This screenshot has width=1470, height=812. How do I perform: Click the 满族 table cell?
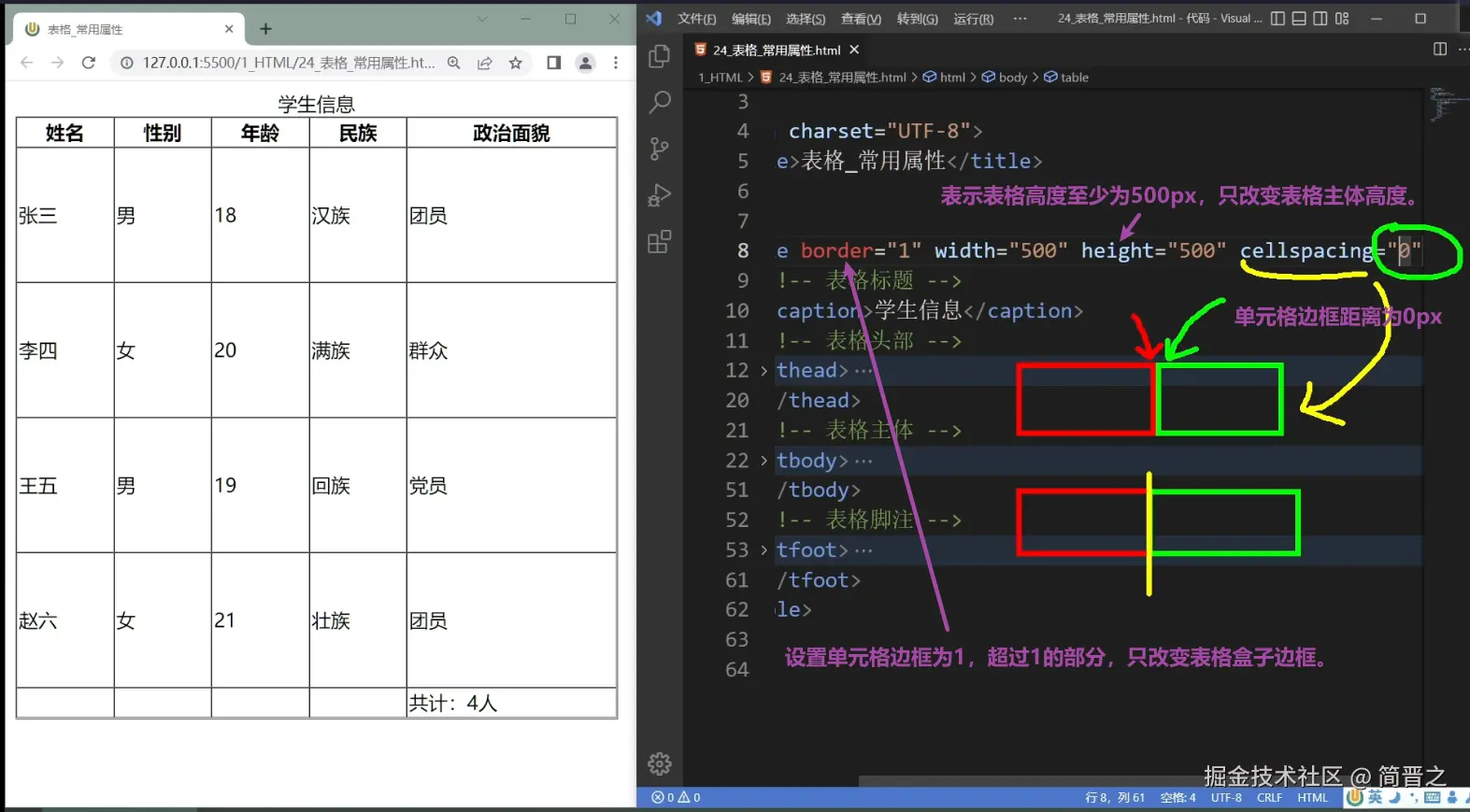tap(358, 350)
